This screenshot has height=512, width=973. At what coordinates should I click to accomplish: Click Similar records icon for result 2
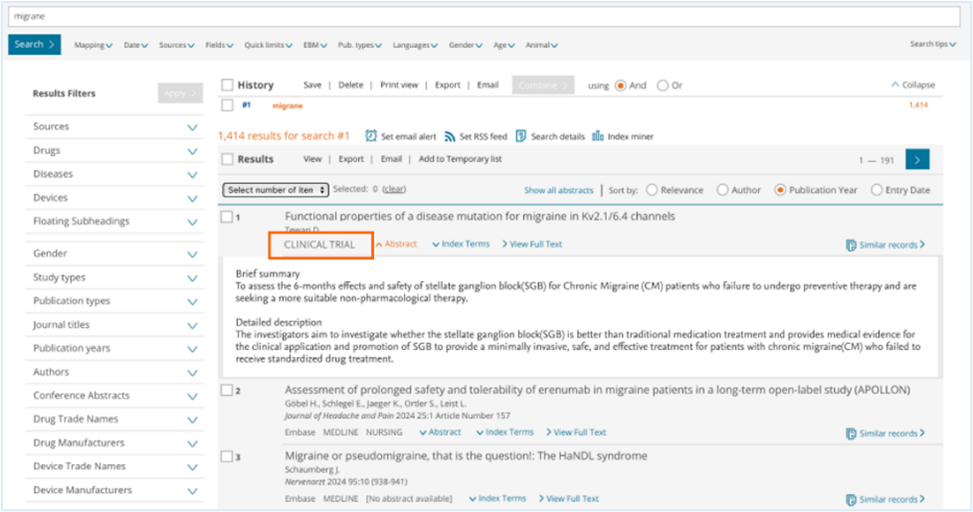click(851, 434)
